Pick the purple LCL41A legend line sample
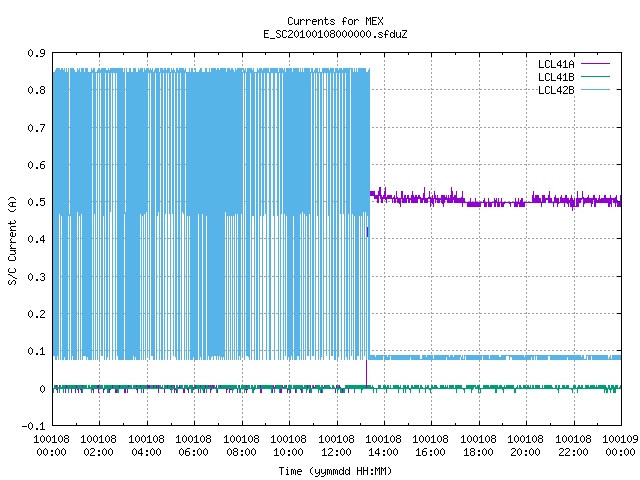Image resolution: width=640 pixels, height=480 pixels. (595, 64)
